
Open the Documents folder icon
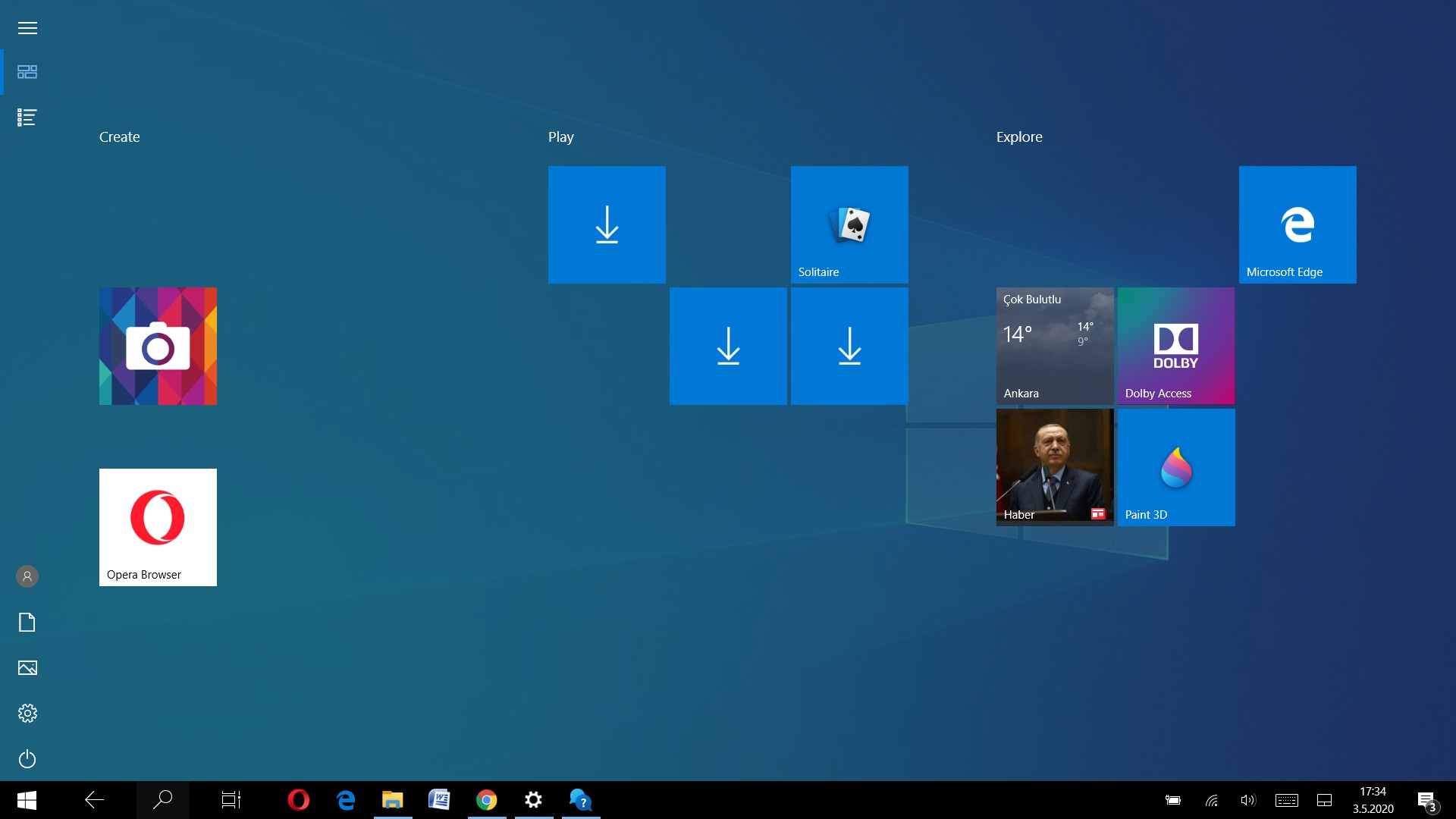point(27,623)
